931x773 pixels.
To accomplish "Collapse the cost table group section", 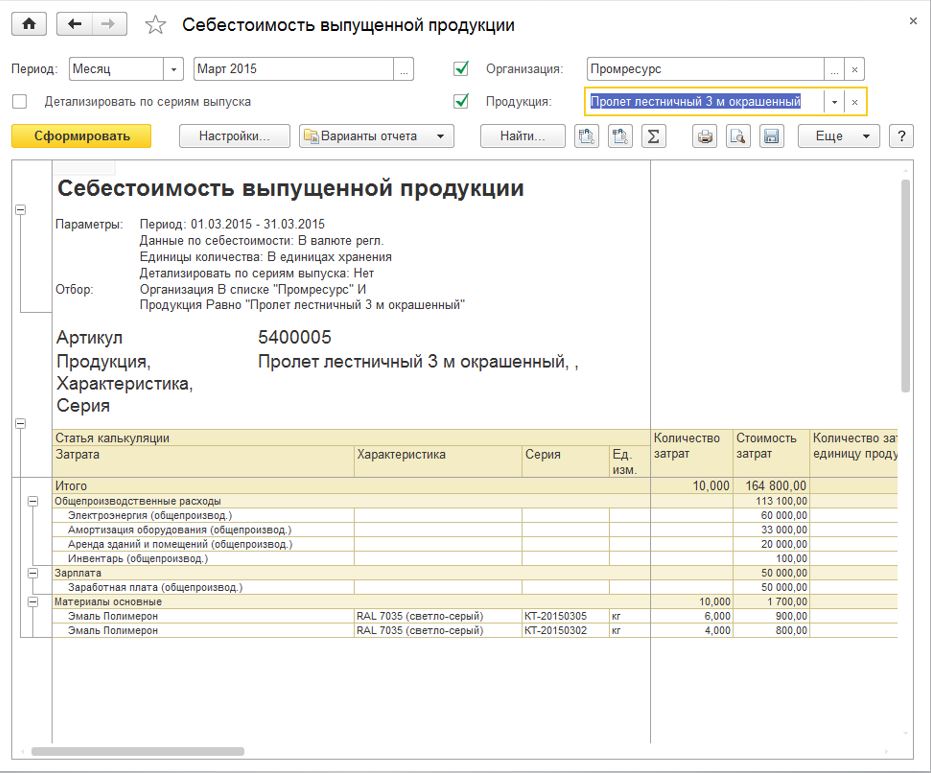I will (x=20, y=423).
